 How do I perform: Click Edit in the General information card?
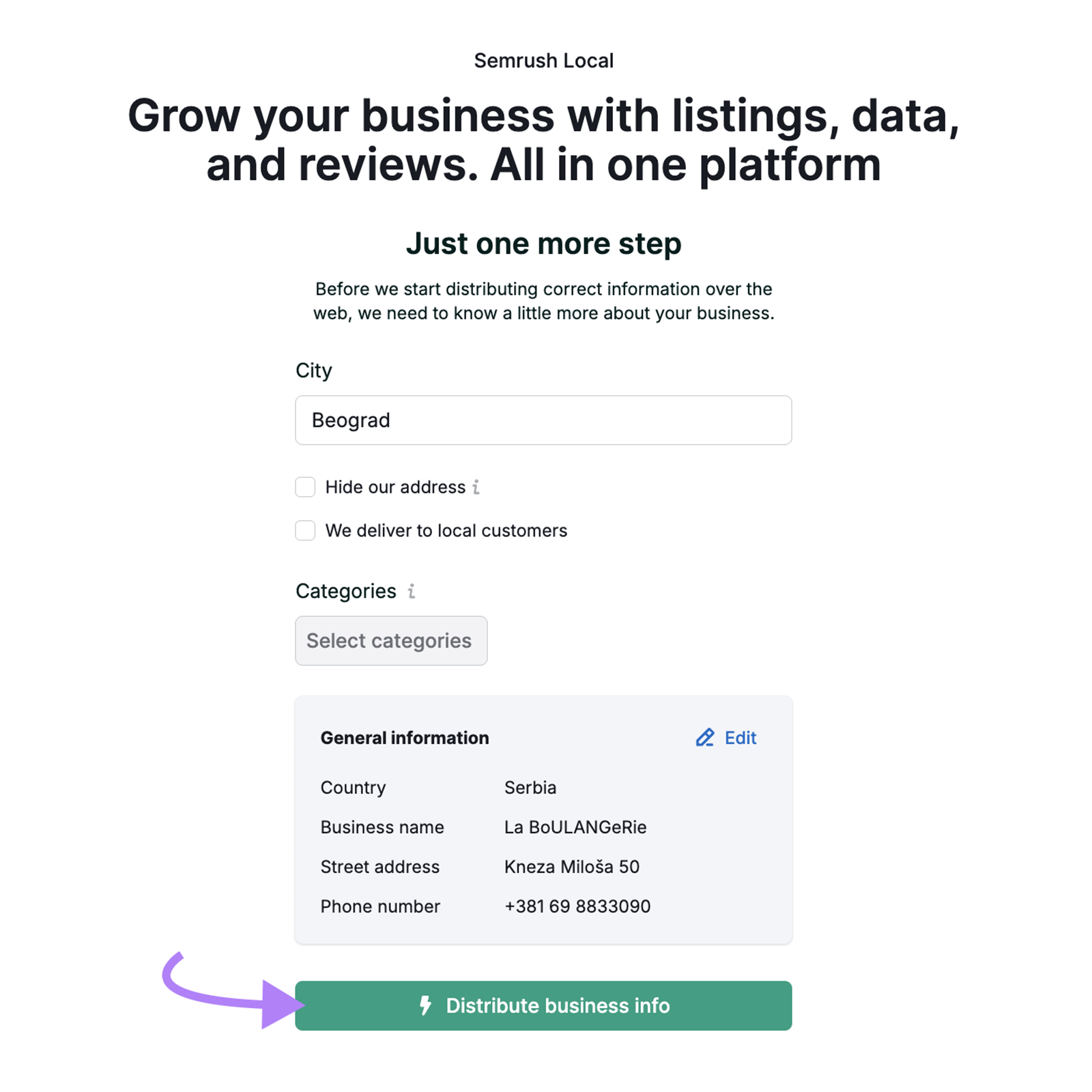(x=741, y=738)
